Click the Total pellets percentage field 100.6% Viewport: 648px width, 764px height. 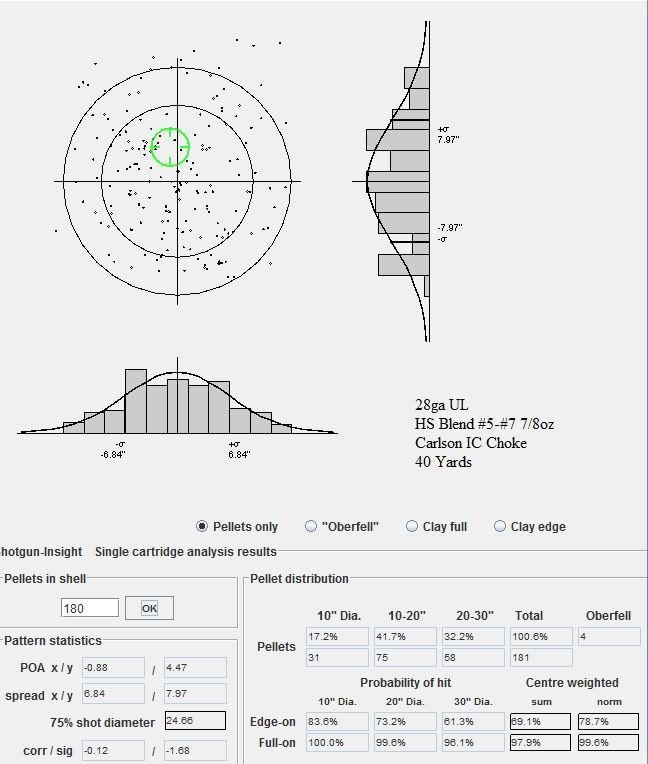coord(541,636)
